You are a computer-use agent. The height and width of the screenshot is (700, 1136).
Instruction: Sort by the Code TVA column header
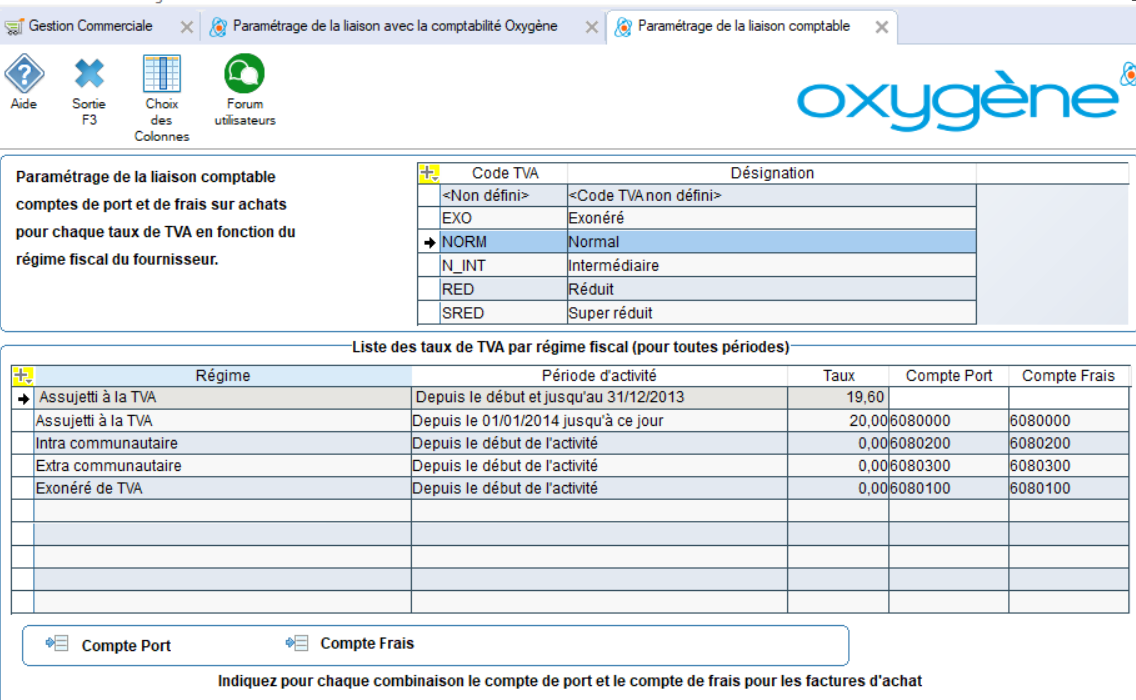coord(504,173)
